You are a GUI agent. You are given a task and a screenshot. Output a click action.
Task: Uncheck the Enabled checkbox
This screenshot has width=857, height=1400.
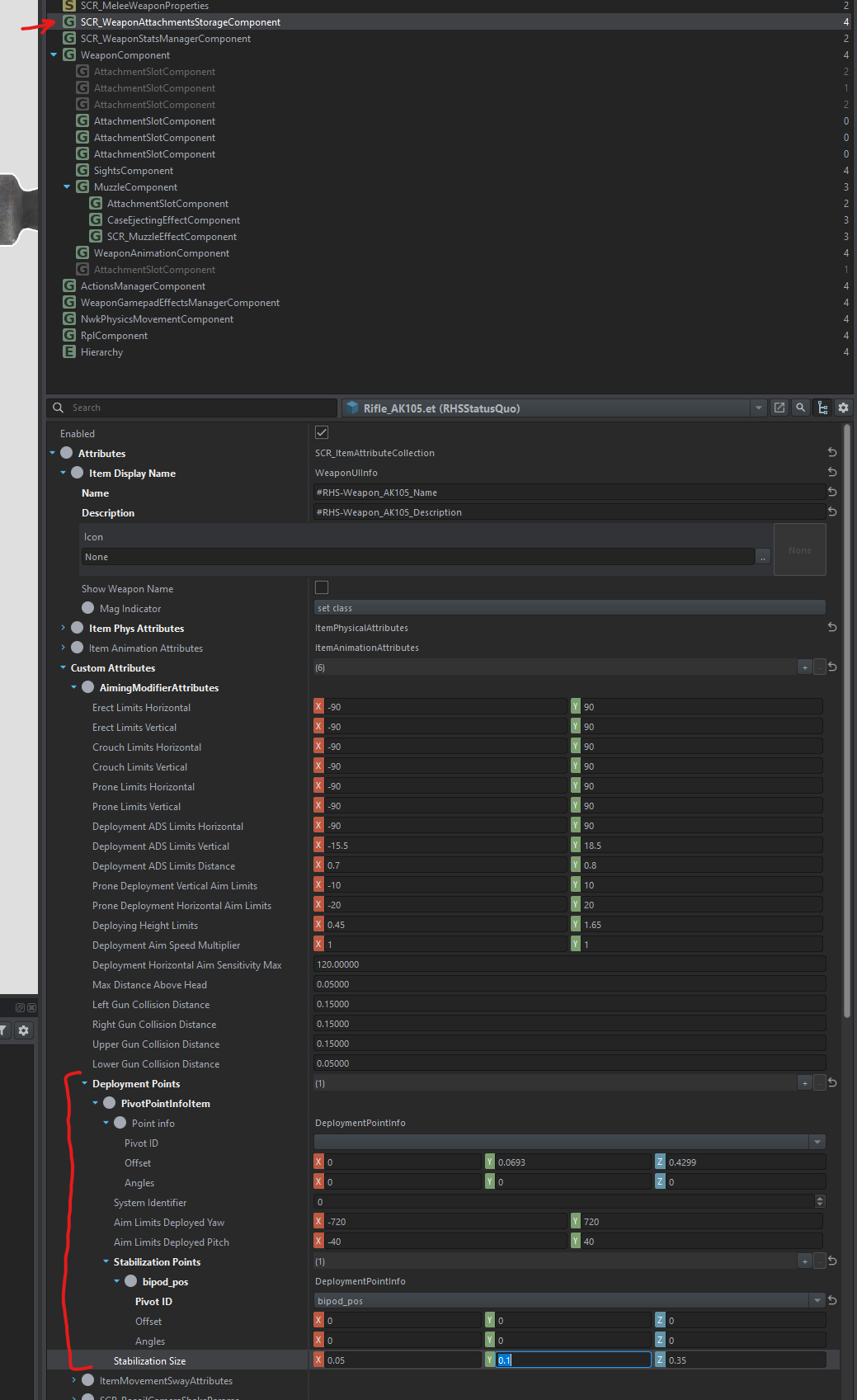pos(322,432)
